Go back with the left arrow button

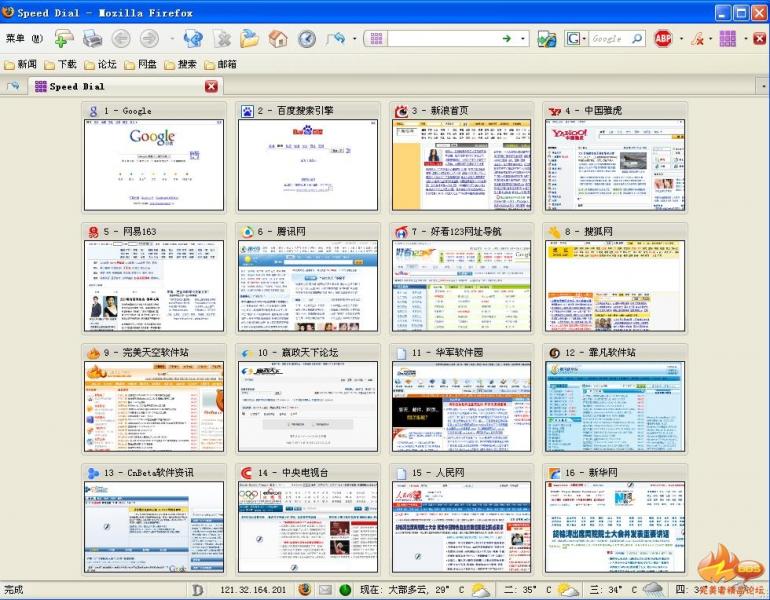coord(121,38)
